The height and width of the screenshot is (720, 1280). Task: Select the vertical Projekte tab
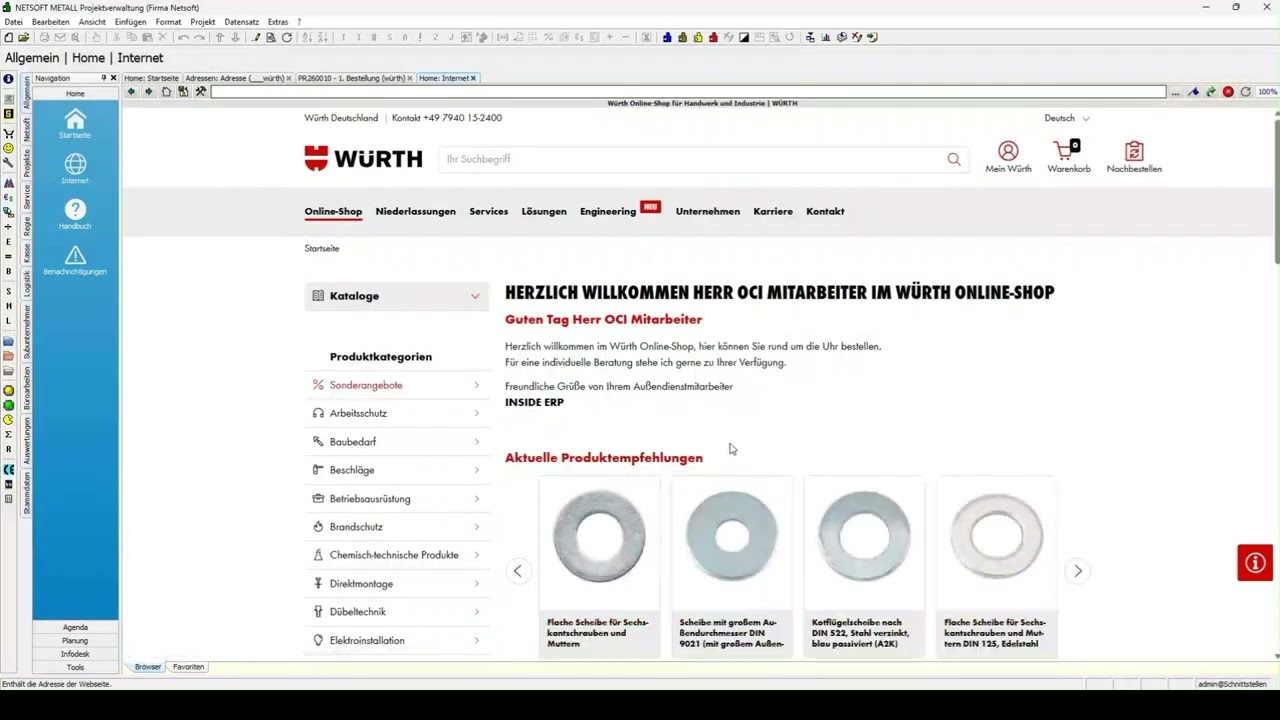point(27,163)
